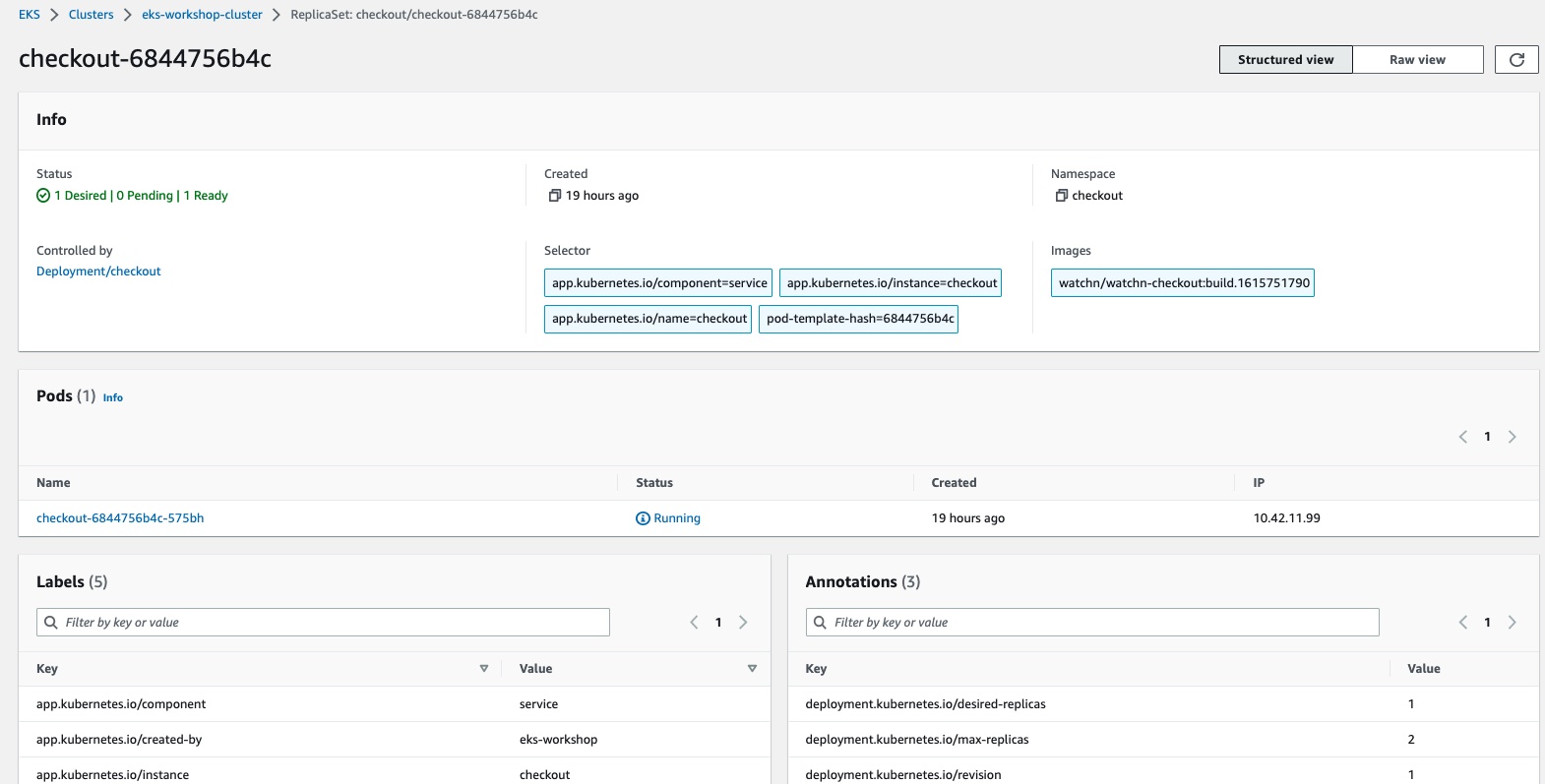Go to previous page of Annotations
Screen dimensions: 1545x784
pos(1462,623)
